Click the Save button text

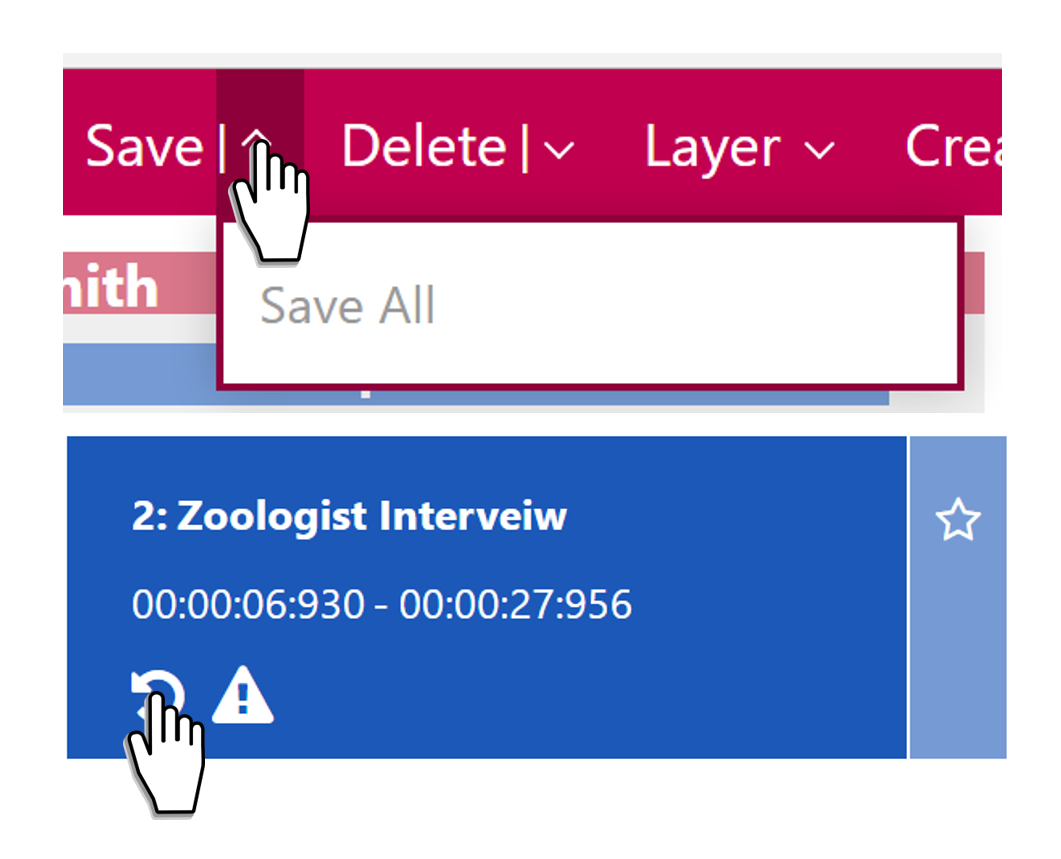coord(143,147)
